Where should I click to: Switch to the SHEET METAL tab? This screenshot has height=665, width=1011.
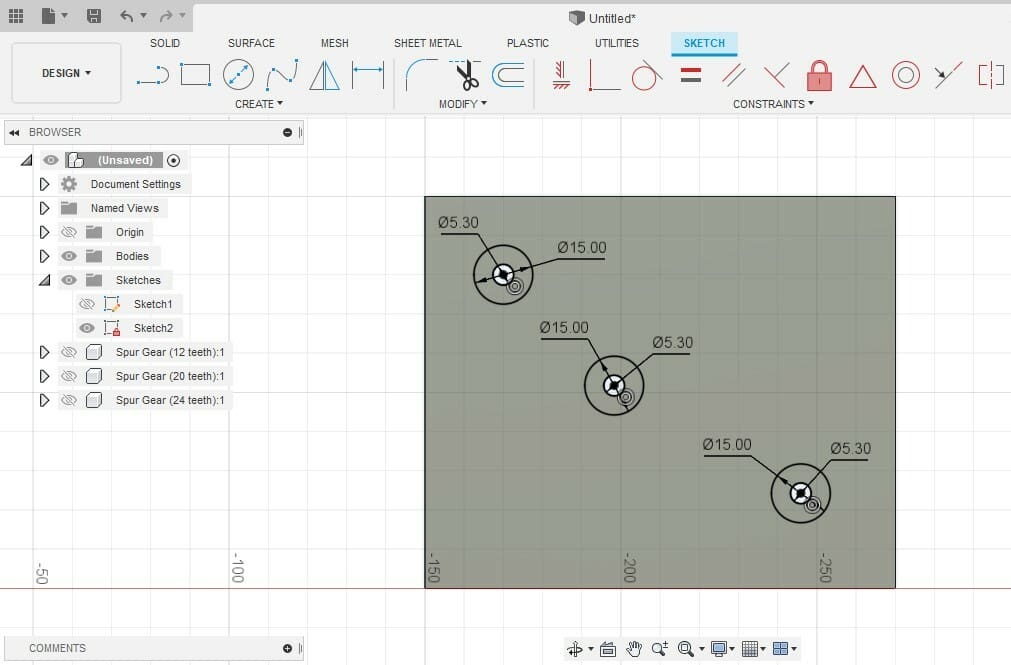click(428, 43)
